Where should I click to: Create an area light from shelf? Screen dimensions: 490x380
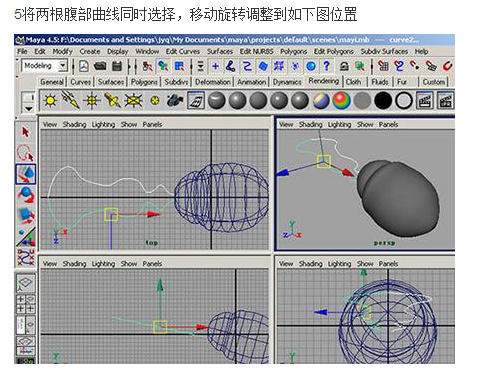133,101
